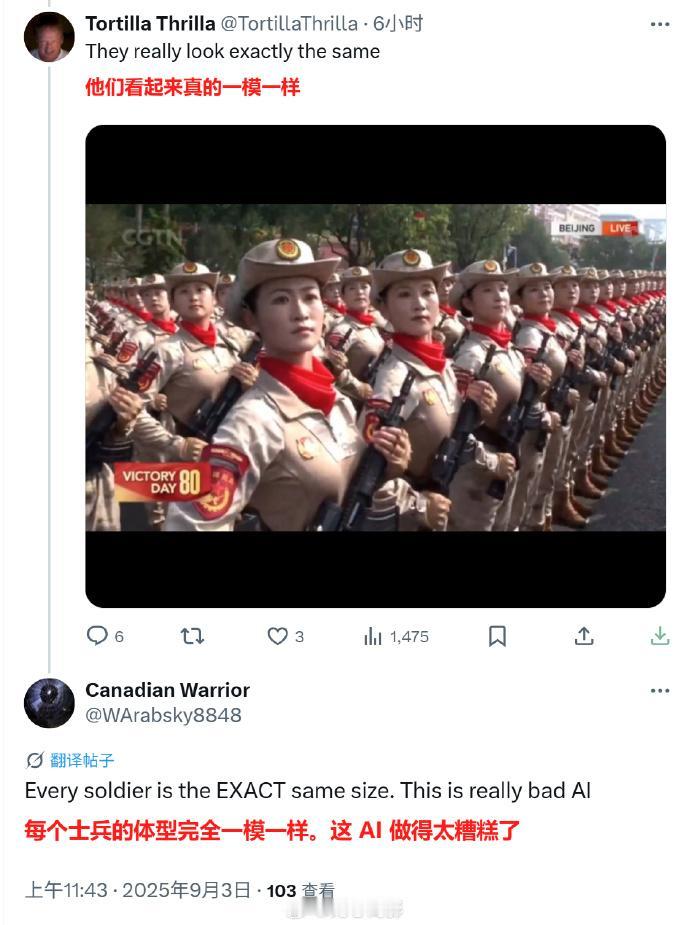Repost the tweet using the retweet icon
This screenshot has height=925, width=690.
coord(192,636)
